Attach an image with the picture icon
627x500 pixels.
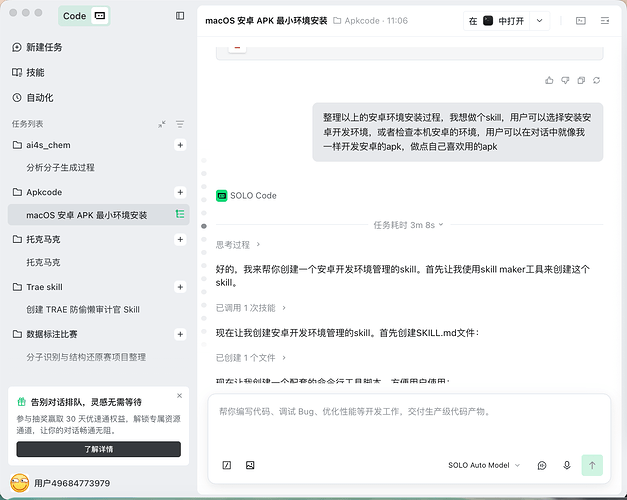(250, 465)
